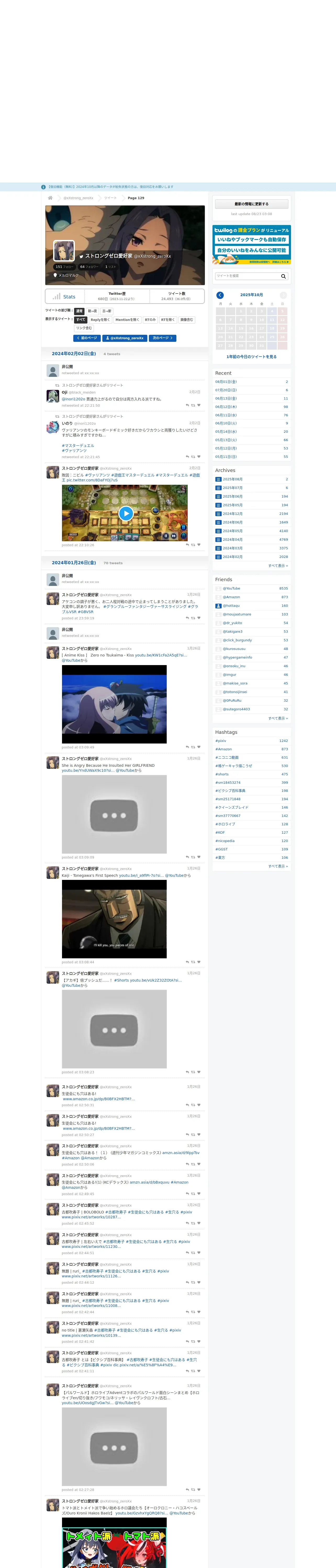Play the Master Duel video tweet
This screenshot has height=1568, width=336.
(126, 513)
